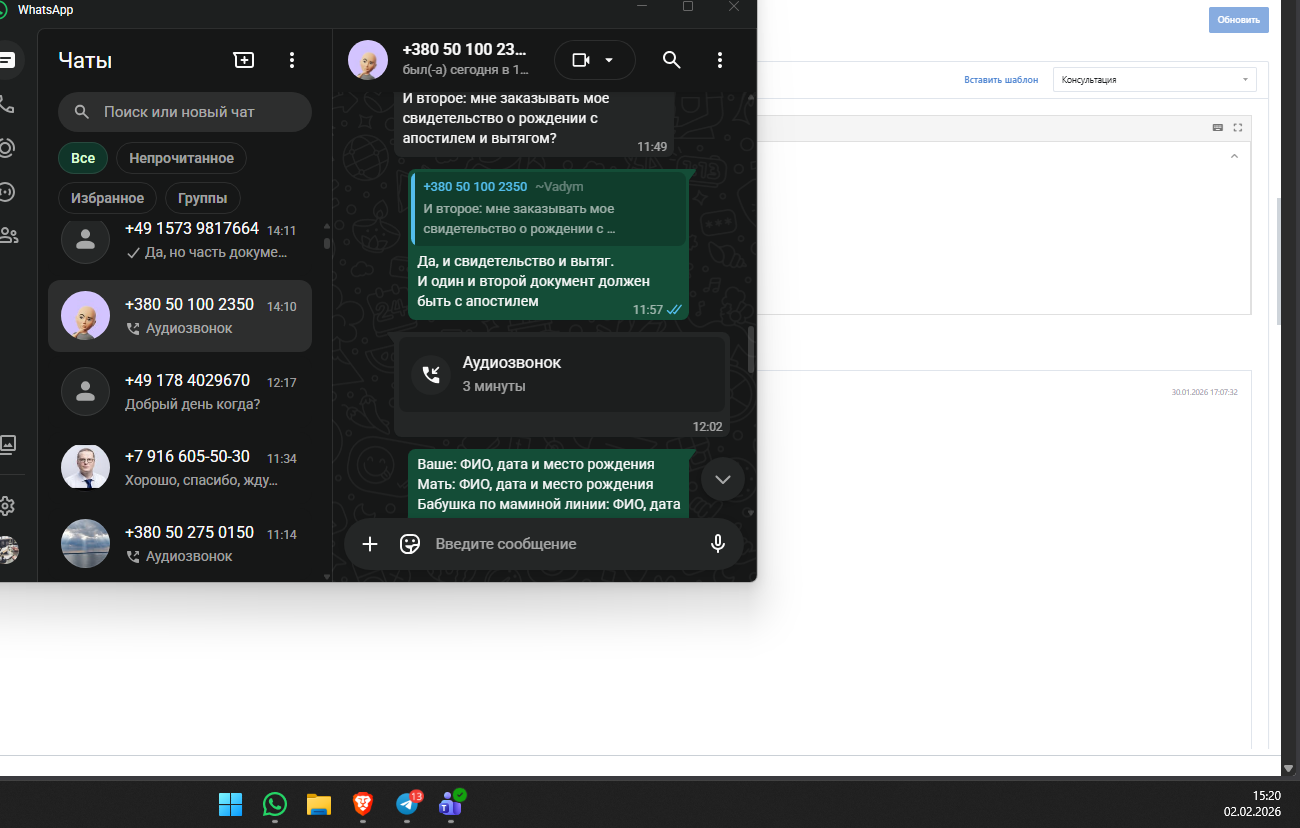Image resolution: width=1300 pixels, height=828 pixels.
Task: Open the taskbar clock showing 15:20
Action: tap(1252, 802)
